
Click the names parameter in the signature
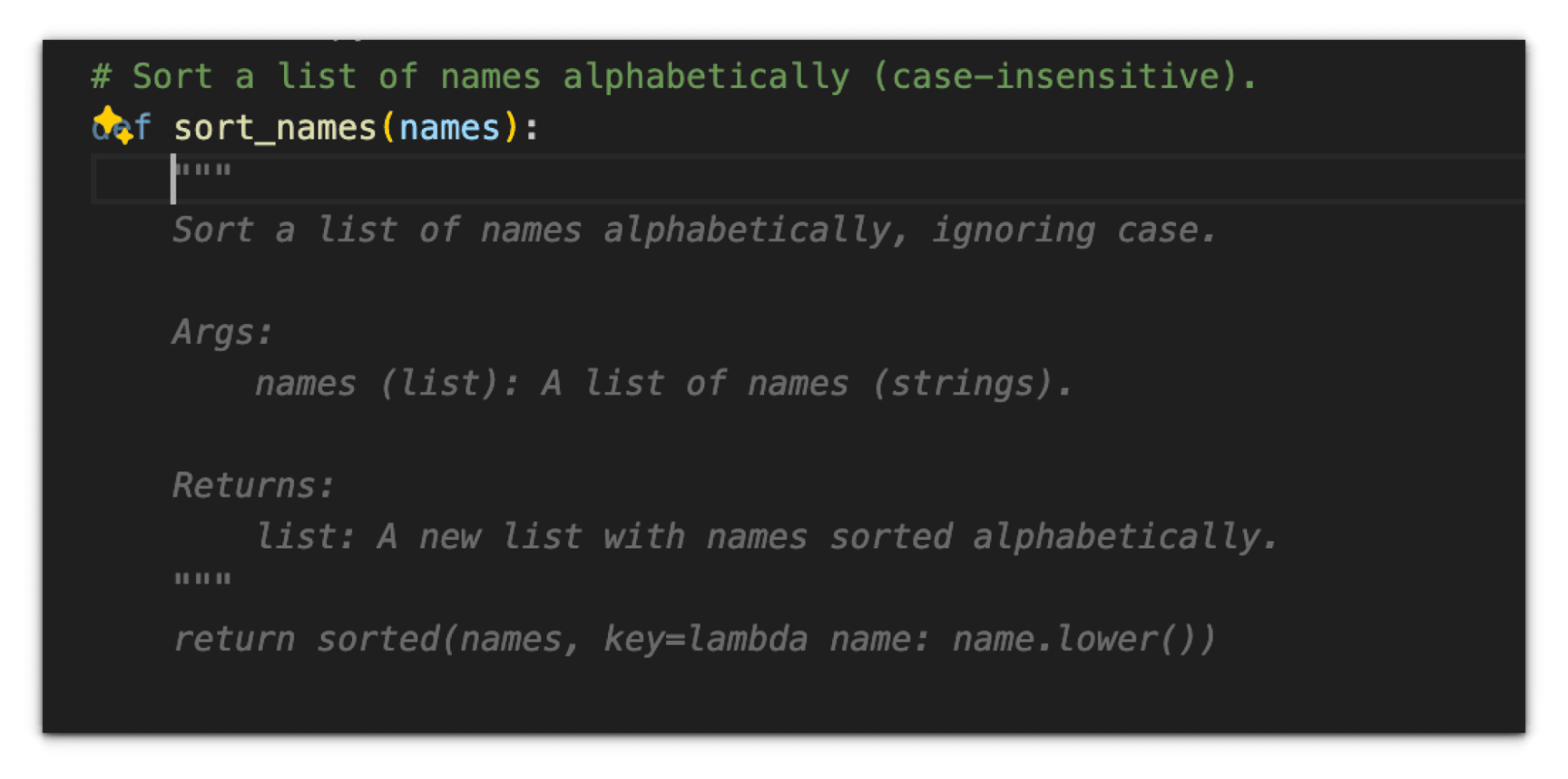pos(449,128)
